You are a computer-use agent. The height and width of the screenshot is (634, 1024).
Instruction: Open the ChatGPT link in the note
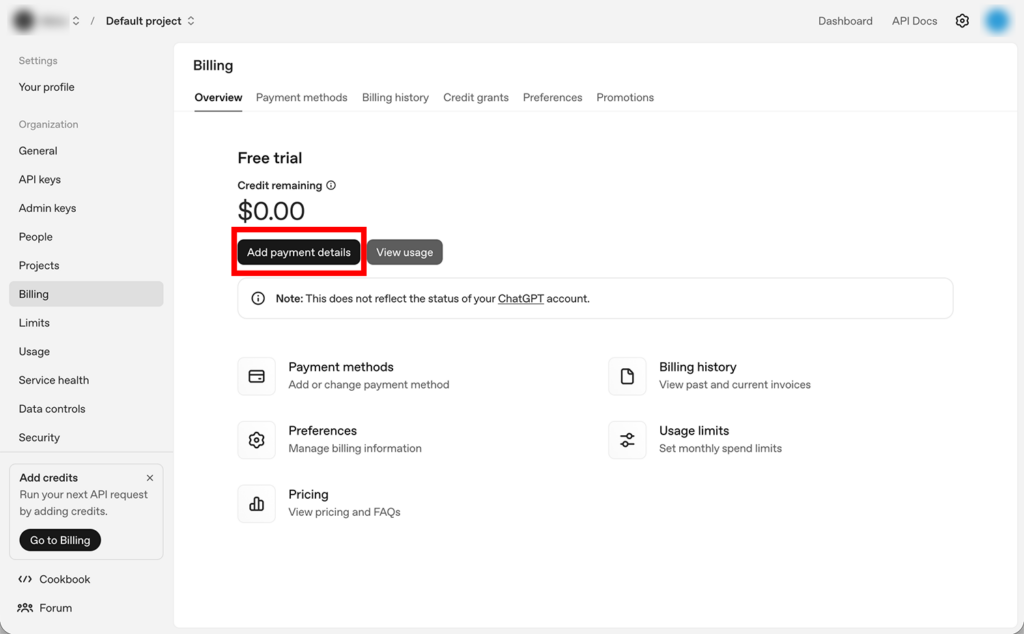pyautogui.click(x=520, y=298)
